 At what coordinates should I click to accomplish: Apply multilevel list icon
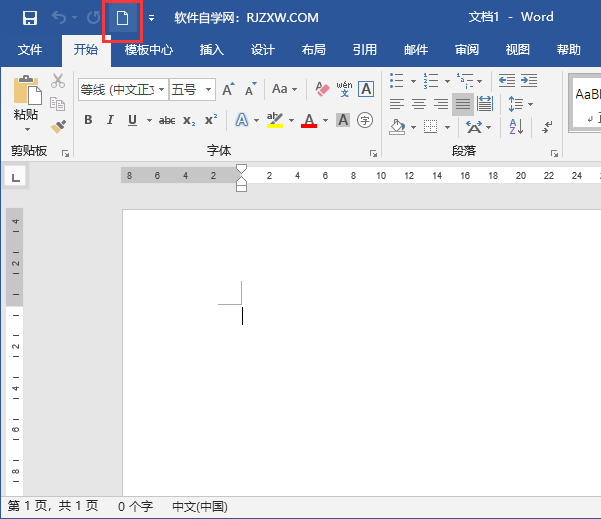pyautogui.click(x=465, y=81)
